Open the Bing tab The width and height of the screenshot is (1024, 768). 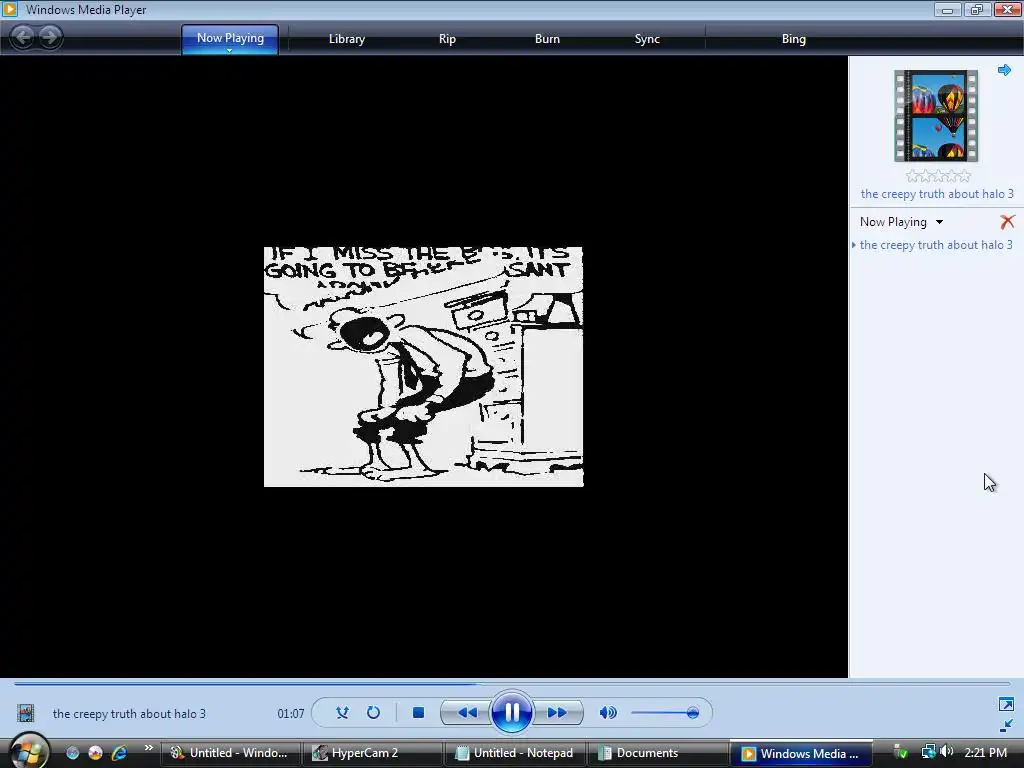(793, 39)
